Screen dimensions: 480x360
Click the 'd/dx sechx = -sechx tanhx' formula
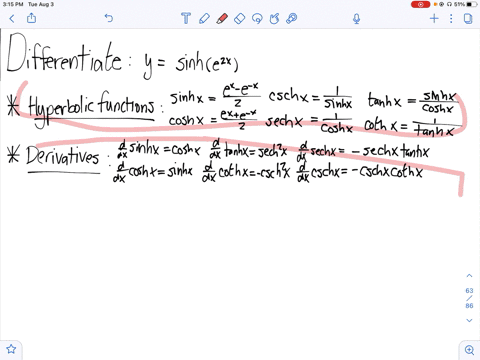click(x=363, y=152)
